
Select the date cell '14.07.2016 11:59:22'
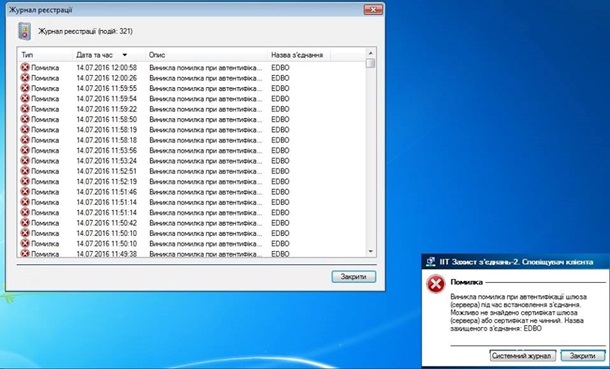tap(107, 109)
